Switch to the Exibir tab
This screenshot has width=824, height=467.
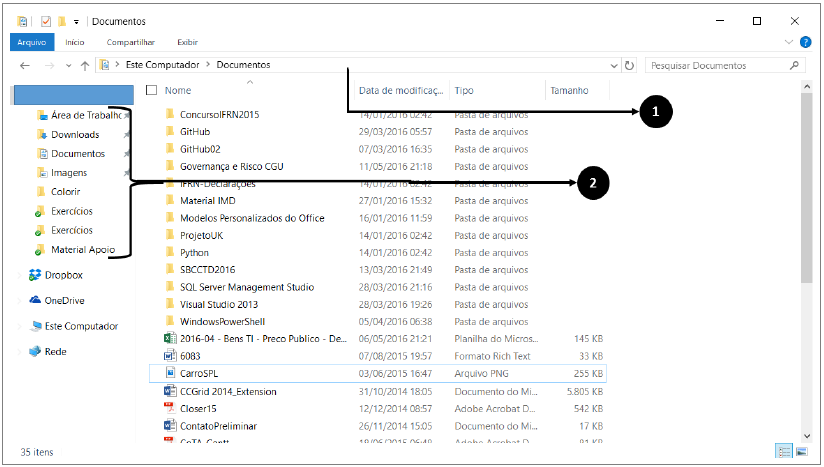(187, 42)
